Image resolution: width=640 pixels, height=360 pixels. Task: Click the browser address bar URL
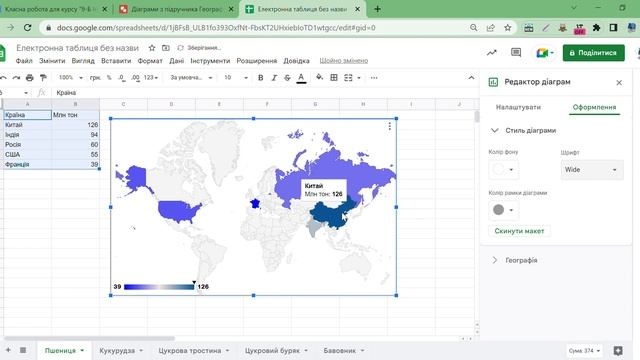pyautogui.click(x=216, y=28)
